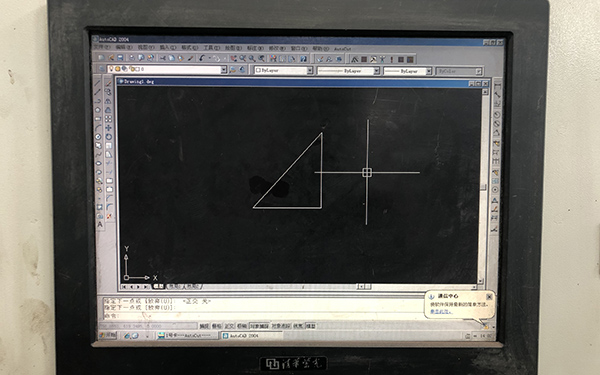Open the ByLayer color control dropdown
This screenshot has width=600, height=375.
click(x=284, y=70)
